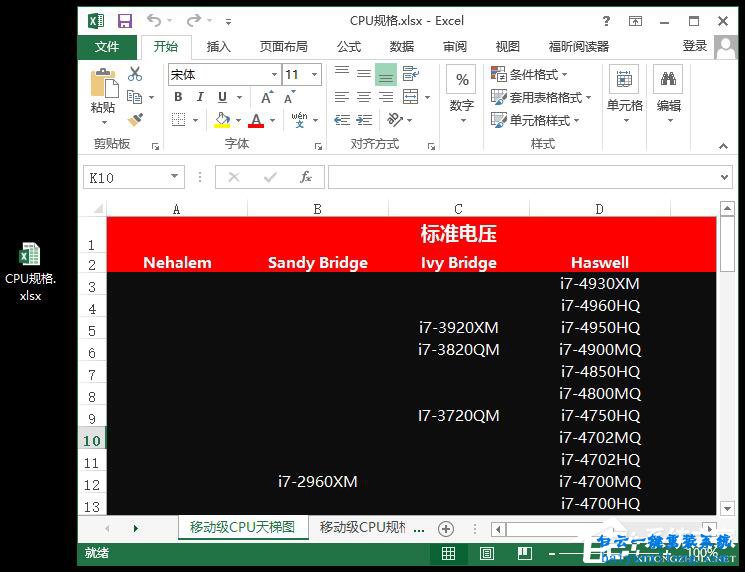The height and width of the screenshot is (572, 745).
Task: Center text horizontally
Action: click(364, 97)
